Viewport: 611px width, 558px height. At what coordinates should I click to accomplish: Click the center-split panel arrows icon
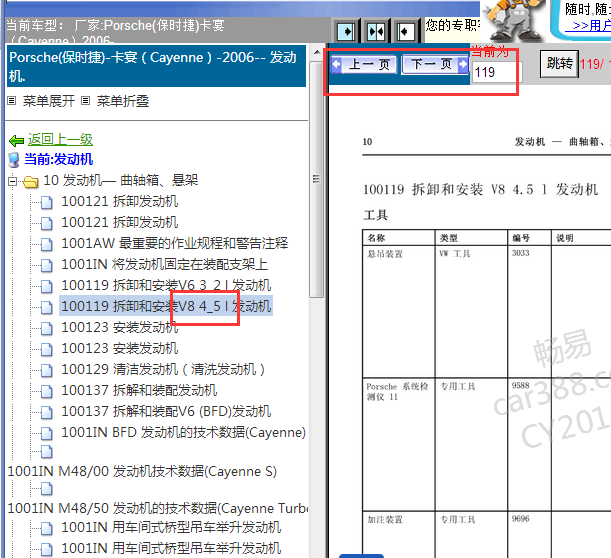pos(376,31)
